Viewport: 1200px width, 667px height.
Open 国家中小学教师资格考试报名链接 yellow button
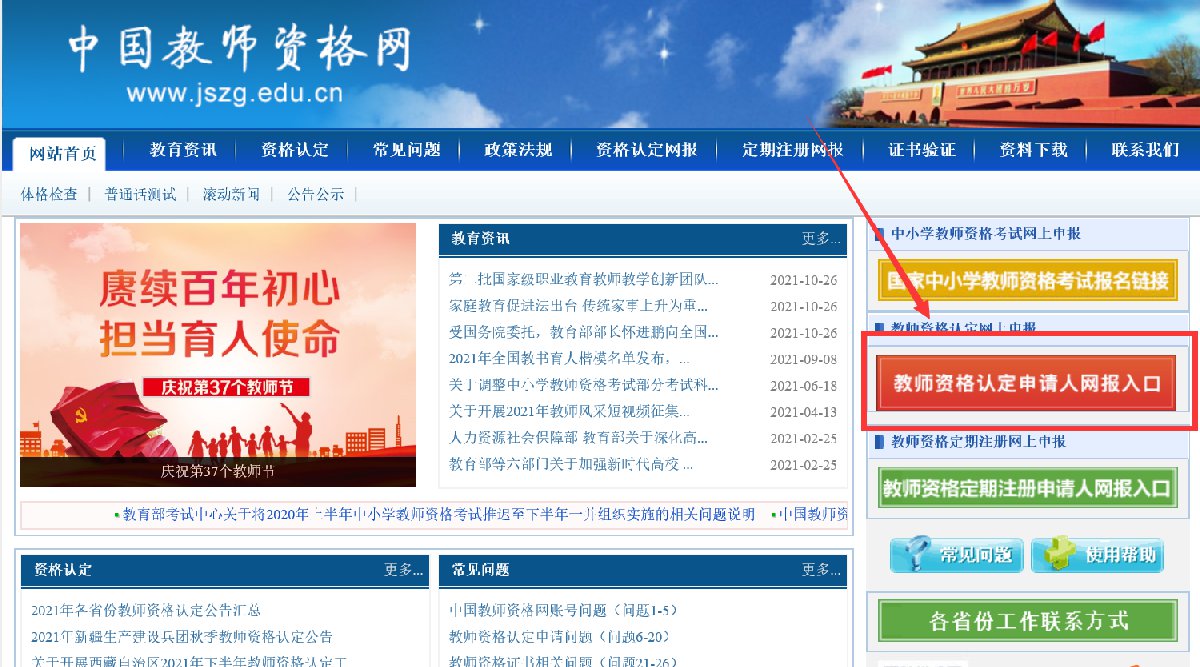[1027, 281]
